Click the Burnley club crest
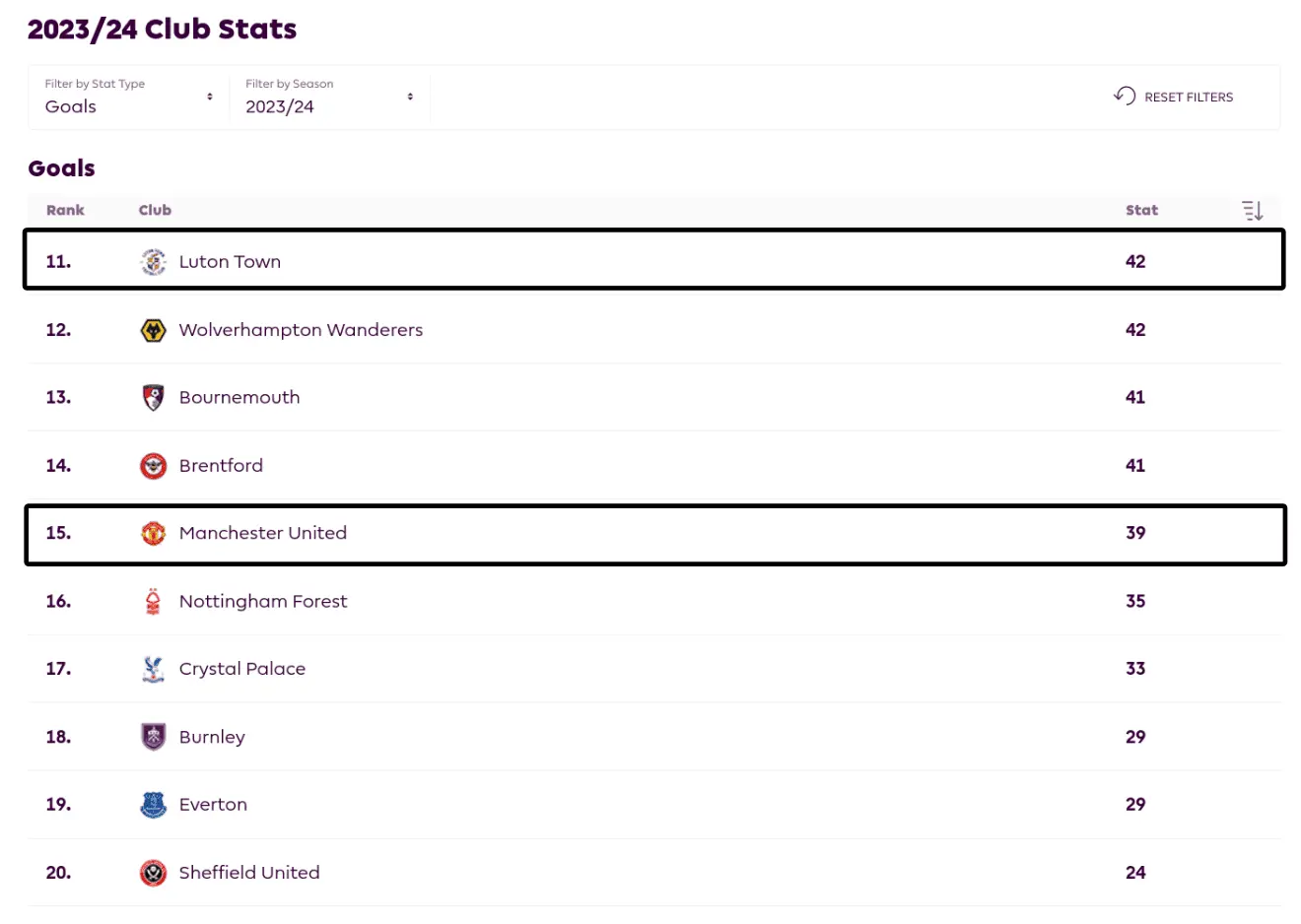 point(154,737)
